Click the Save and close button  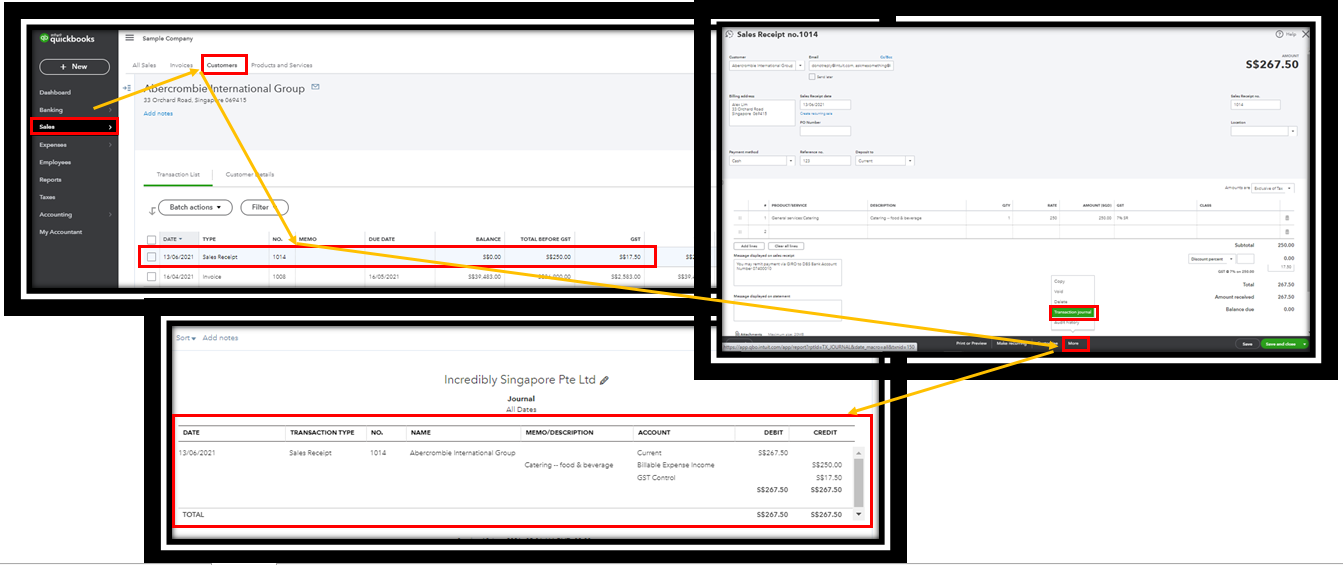point(1279,343)
